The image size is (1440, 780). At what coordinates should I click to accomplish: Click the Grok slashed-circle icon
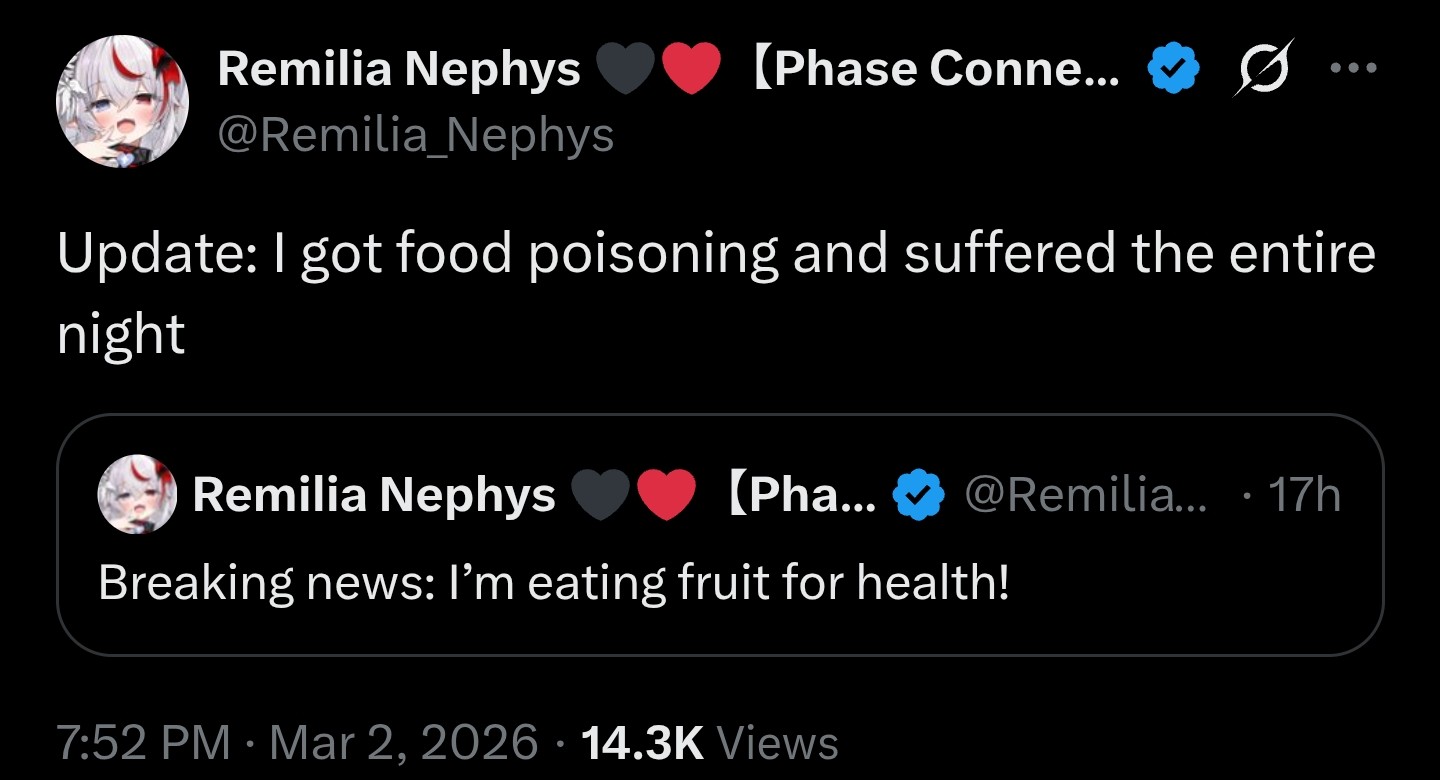pos(1263,68)
